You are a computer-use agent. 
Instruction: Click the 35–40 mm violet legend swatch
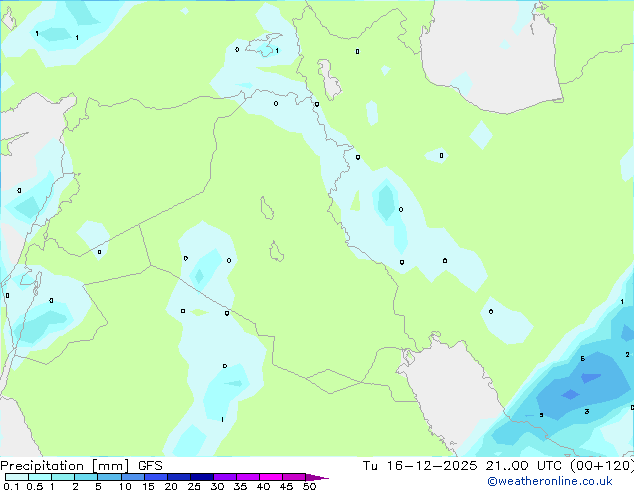coord(248,477)
